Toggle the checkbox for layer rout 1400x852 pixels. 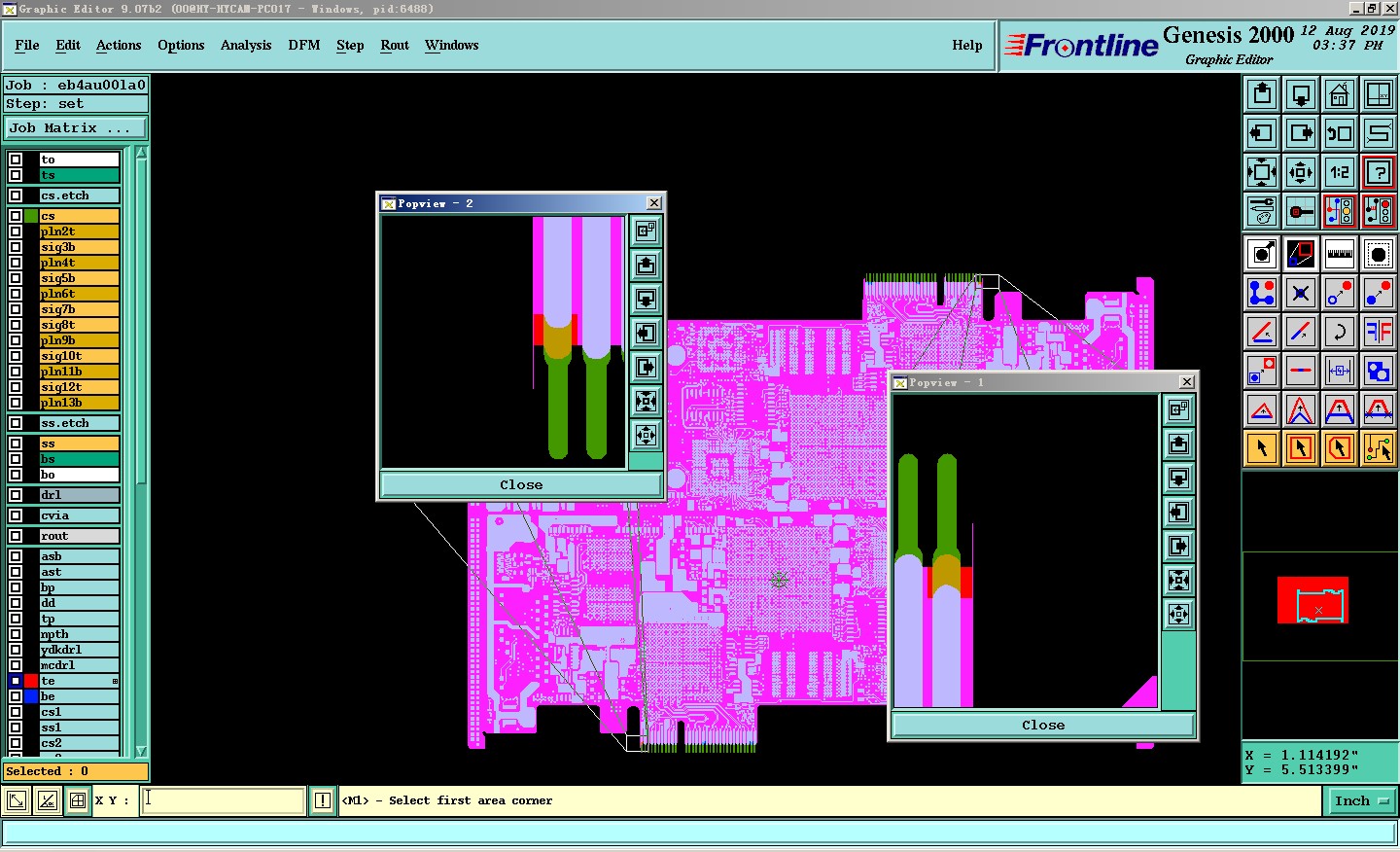pyautogui.click(x=16, y=536)
